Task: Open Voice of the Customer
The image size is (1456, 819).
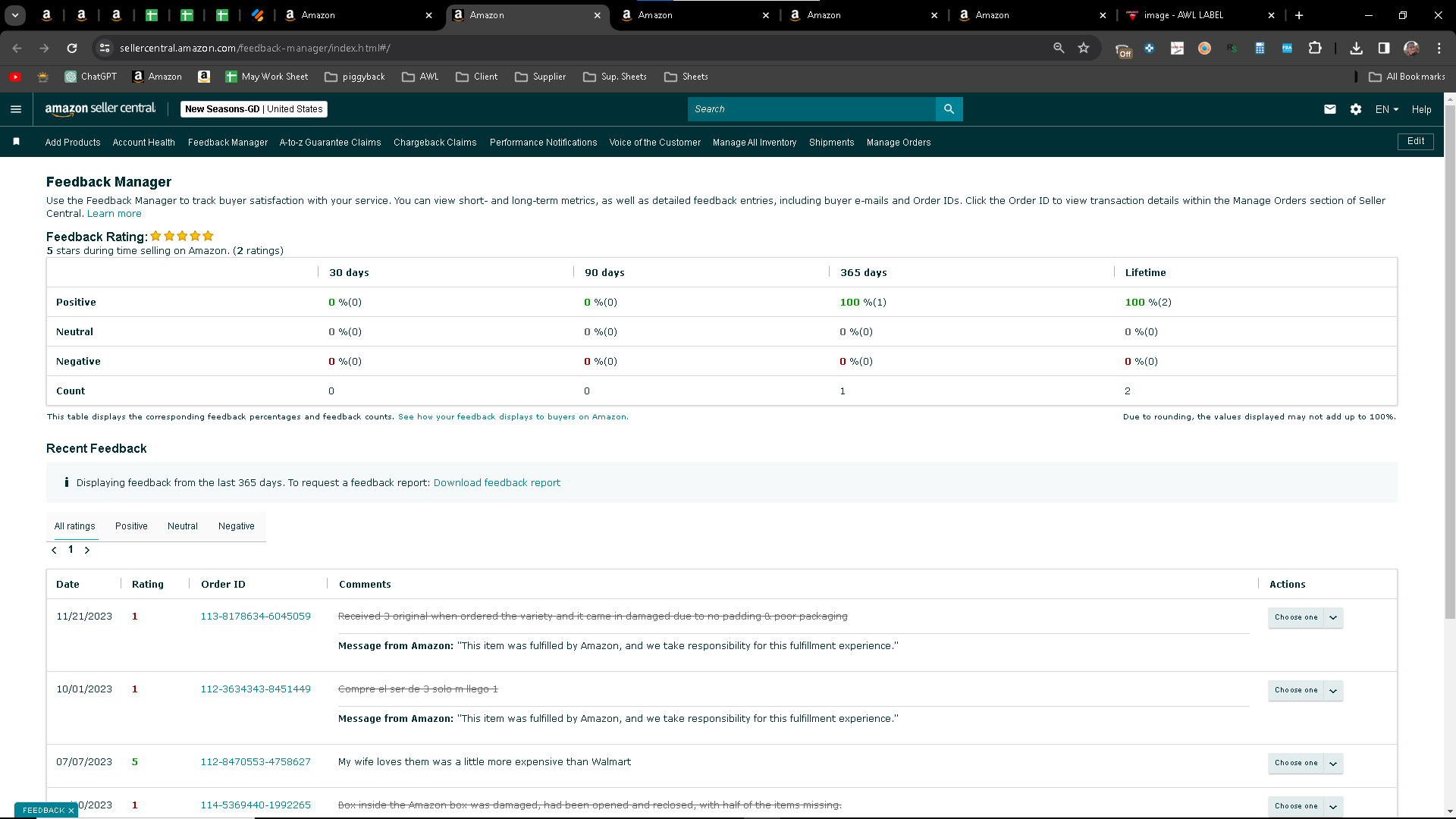Action: coord(655,143)
